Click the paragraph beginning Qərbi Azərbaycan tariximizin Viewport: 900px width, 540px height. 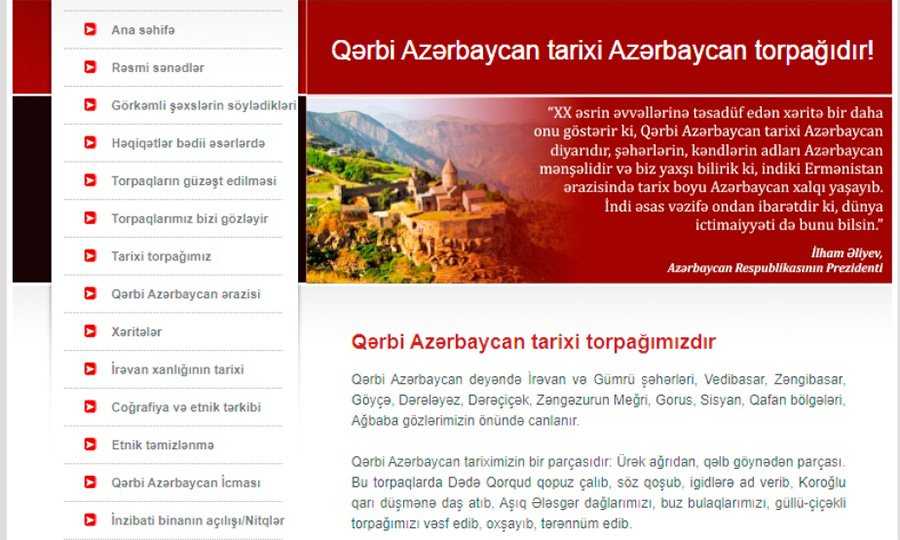pos(598,492)
